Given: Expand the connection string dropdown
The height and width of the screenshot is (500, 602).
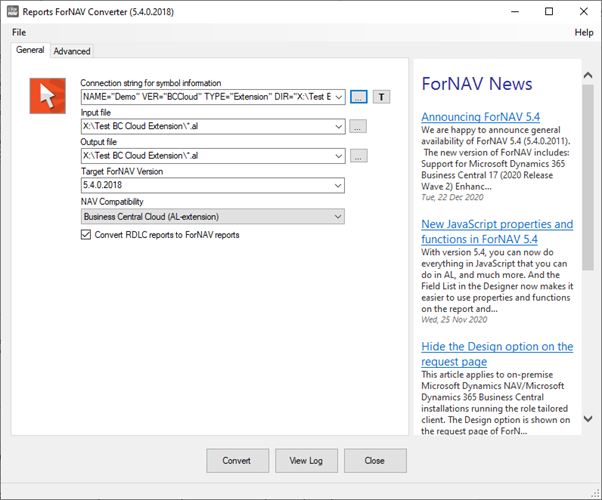Looking at the screenshot, I should [338, 97].
